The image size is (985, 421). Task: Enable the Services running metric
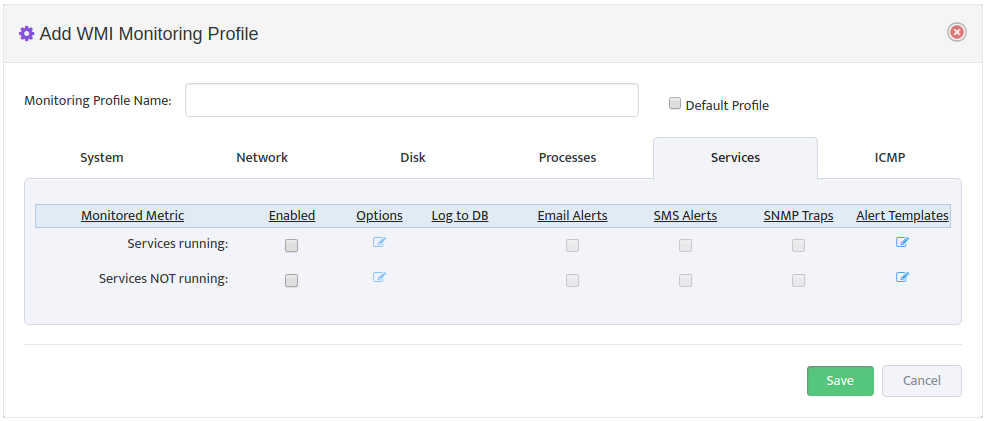[291, 246]
